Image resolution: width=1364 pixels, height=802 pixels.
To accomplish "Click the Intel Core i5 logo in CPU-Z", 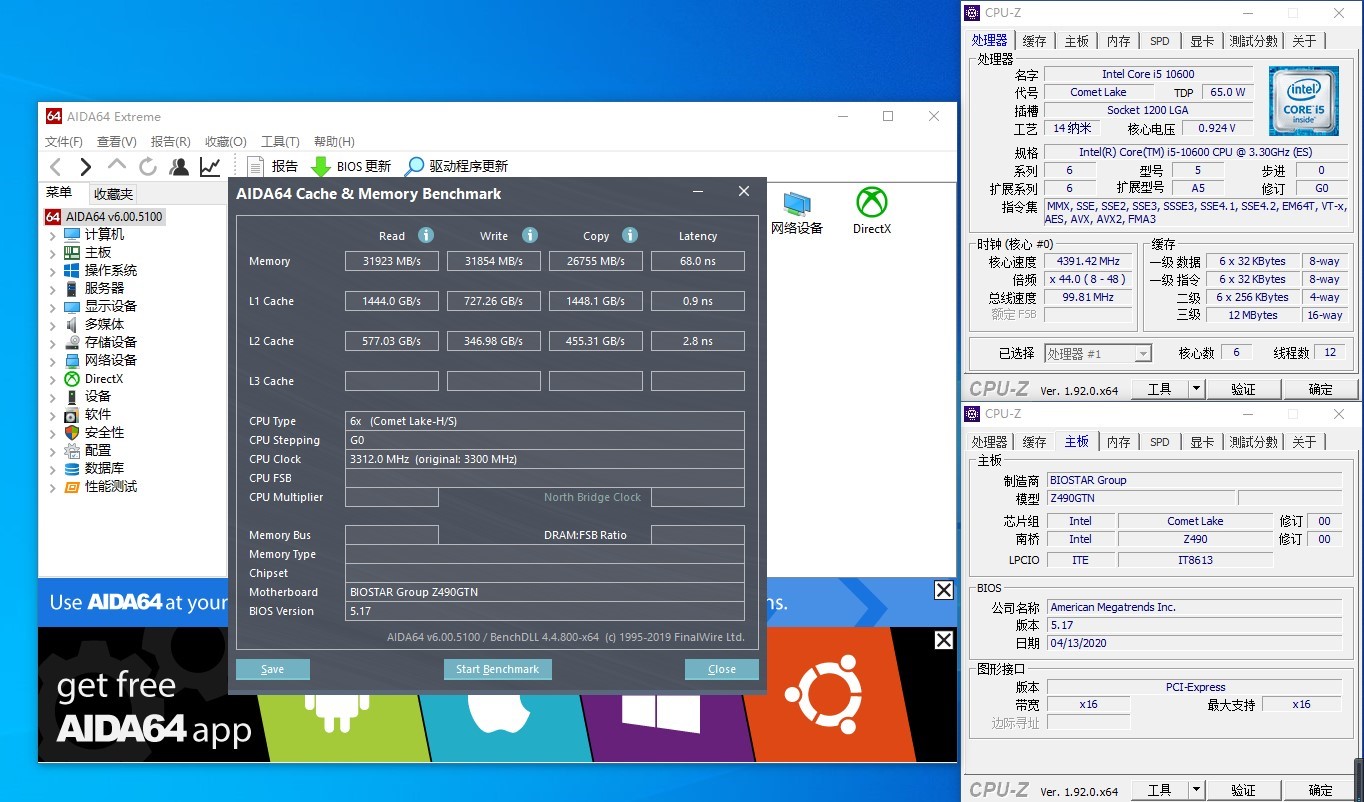I will pos(1304,102).
